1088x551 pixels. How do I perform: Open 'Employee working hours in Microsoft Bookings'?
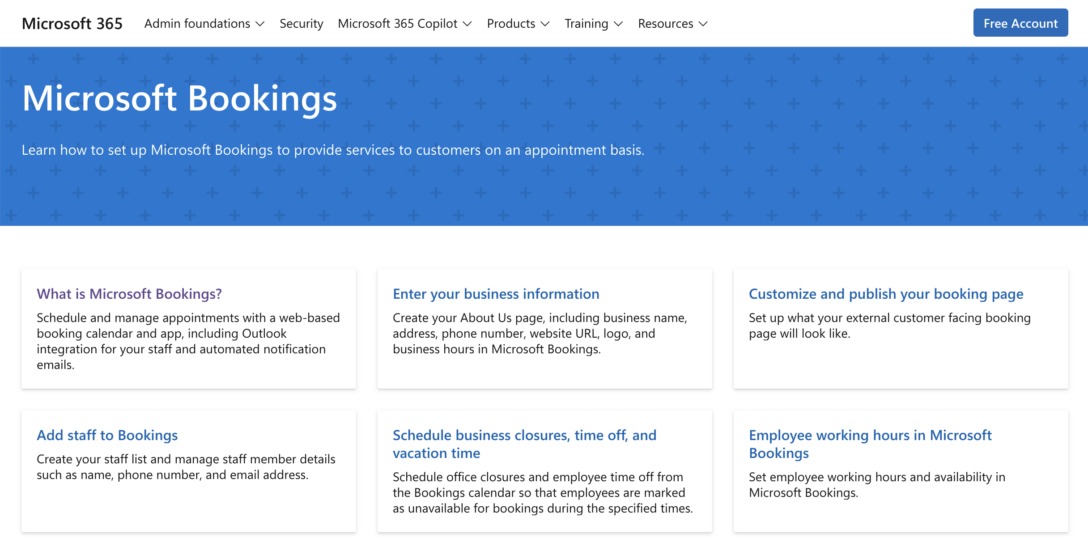tap(870, 444)
